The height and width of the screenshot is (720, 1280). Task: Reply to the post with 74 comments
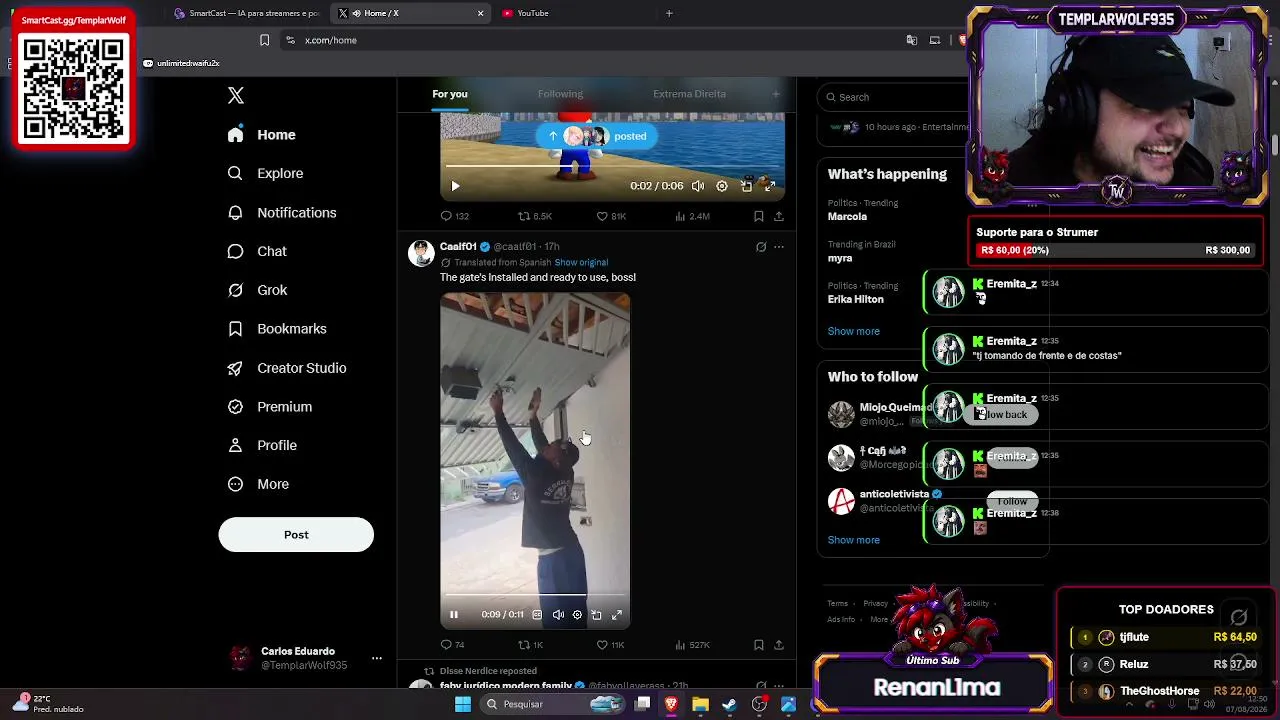tap(453, 645)
